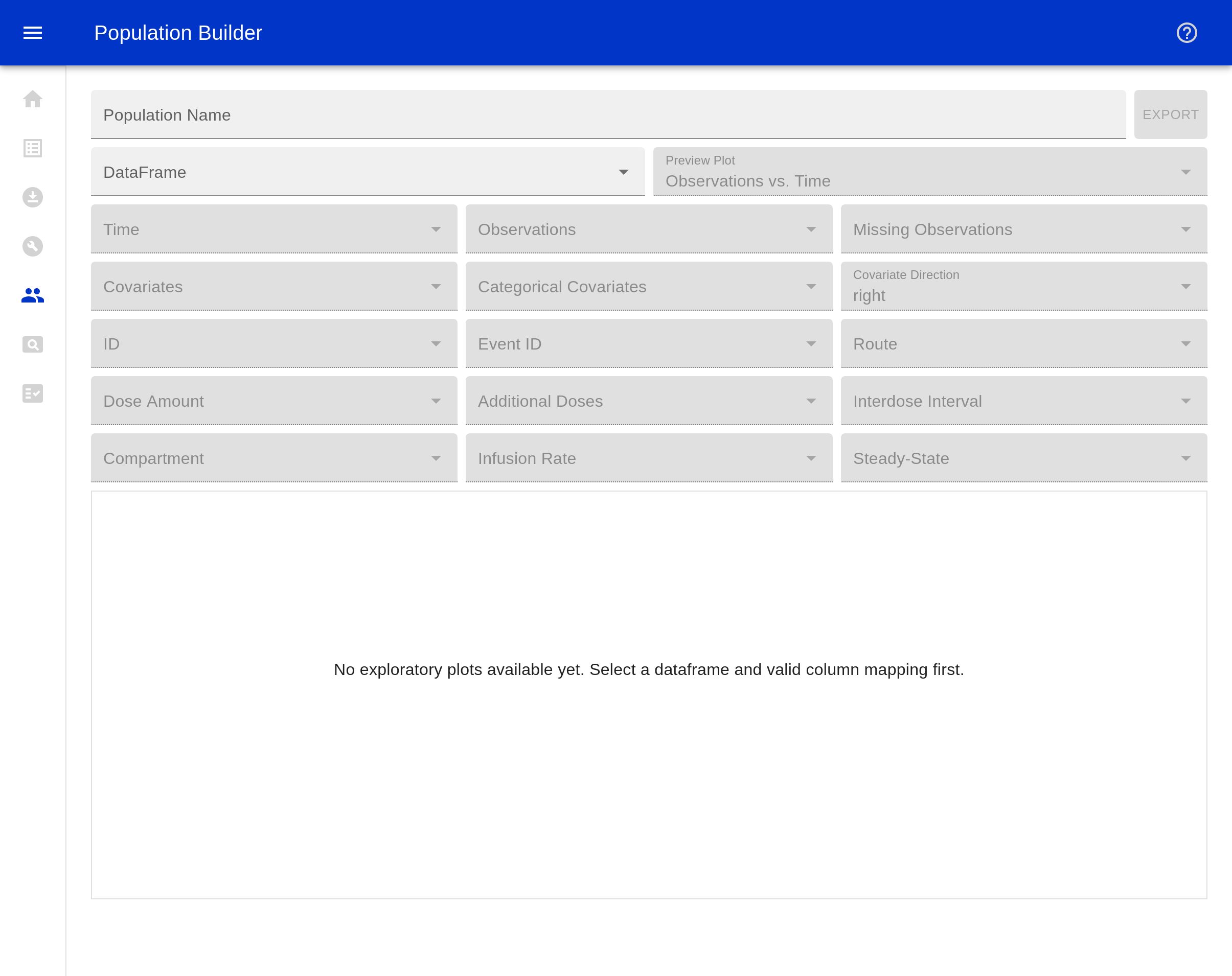
Task: Select the population people sidebar icon
Action: (x=33, y=295)
